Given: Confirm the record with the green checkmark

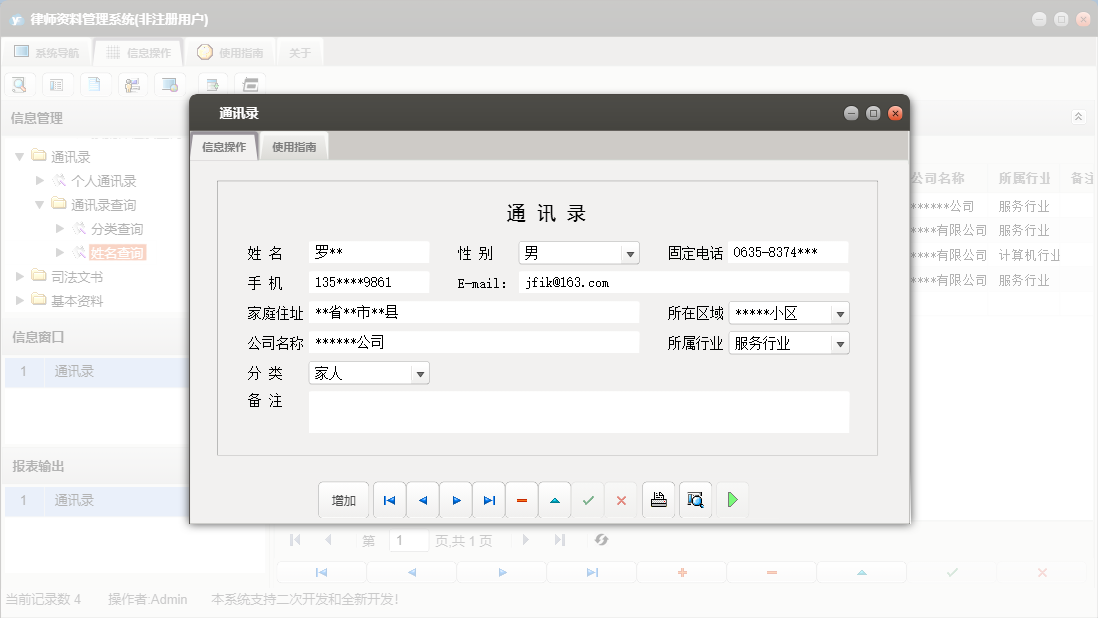Looking at the screenshot, I should (x=588, y=499).
